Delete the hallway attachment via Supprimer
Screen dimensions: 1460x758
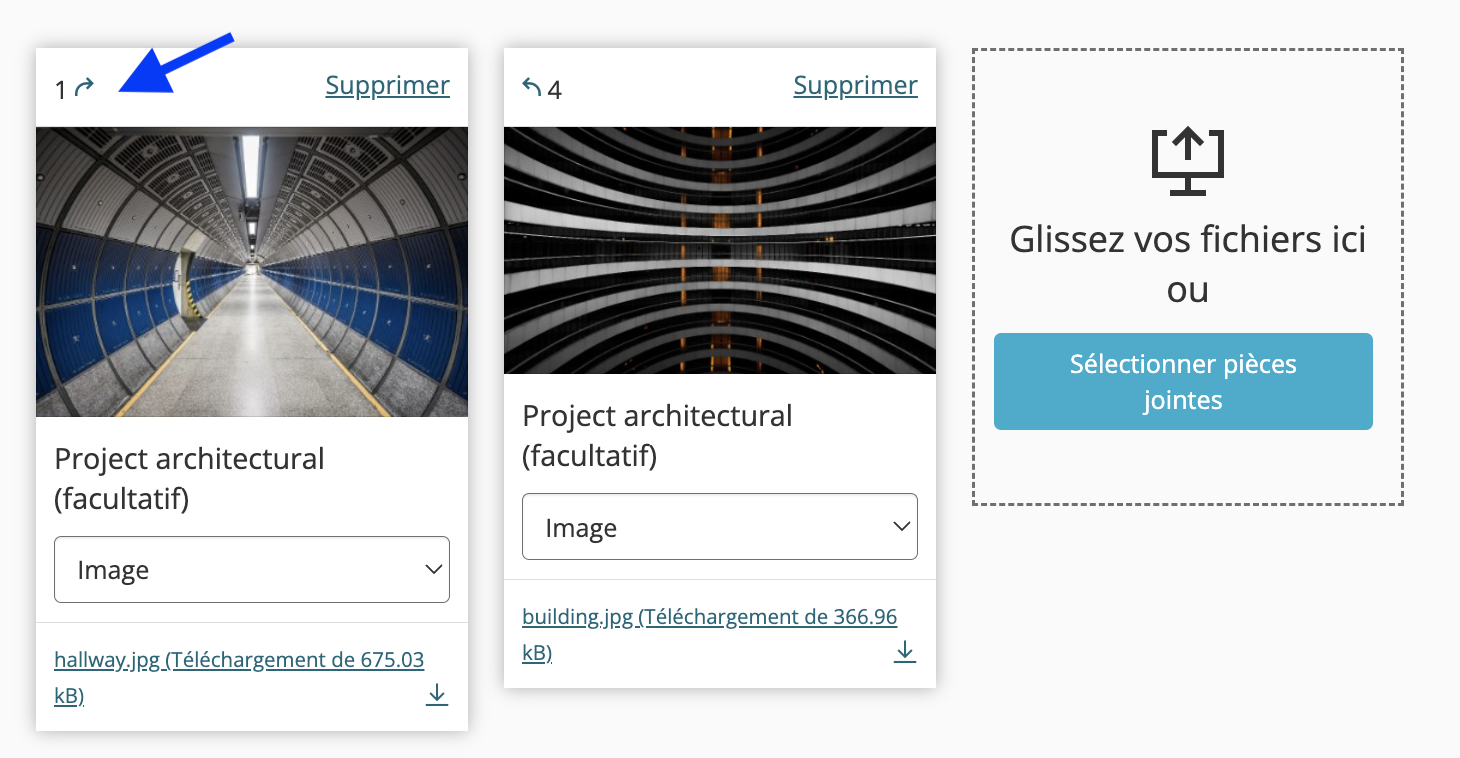[388, 86]
